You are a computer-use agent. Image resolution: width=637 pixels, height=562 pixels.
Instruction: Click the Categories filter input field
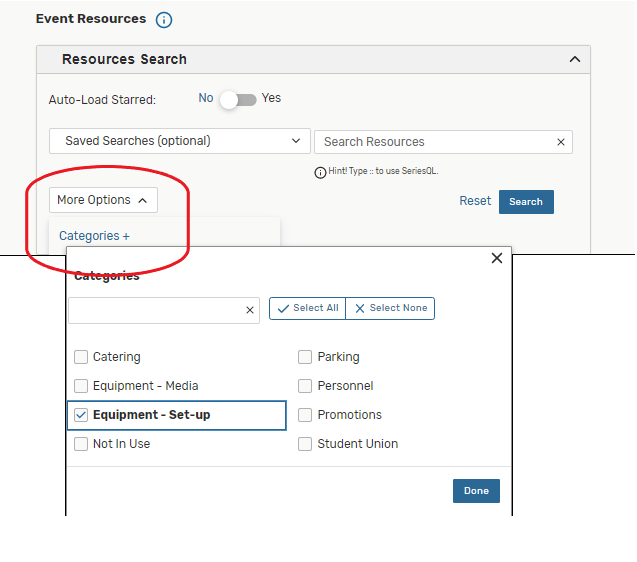coord(155,310)
